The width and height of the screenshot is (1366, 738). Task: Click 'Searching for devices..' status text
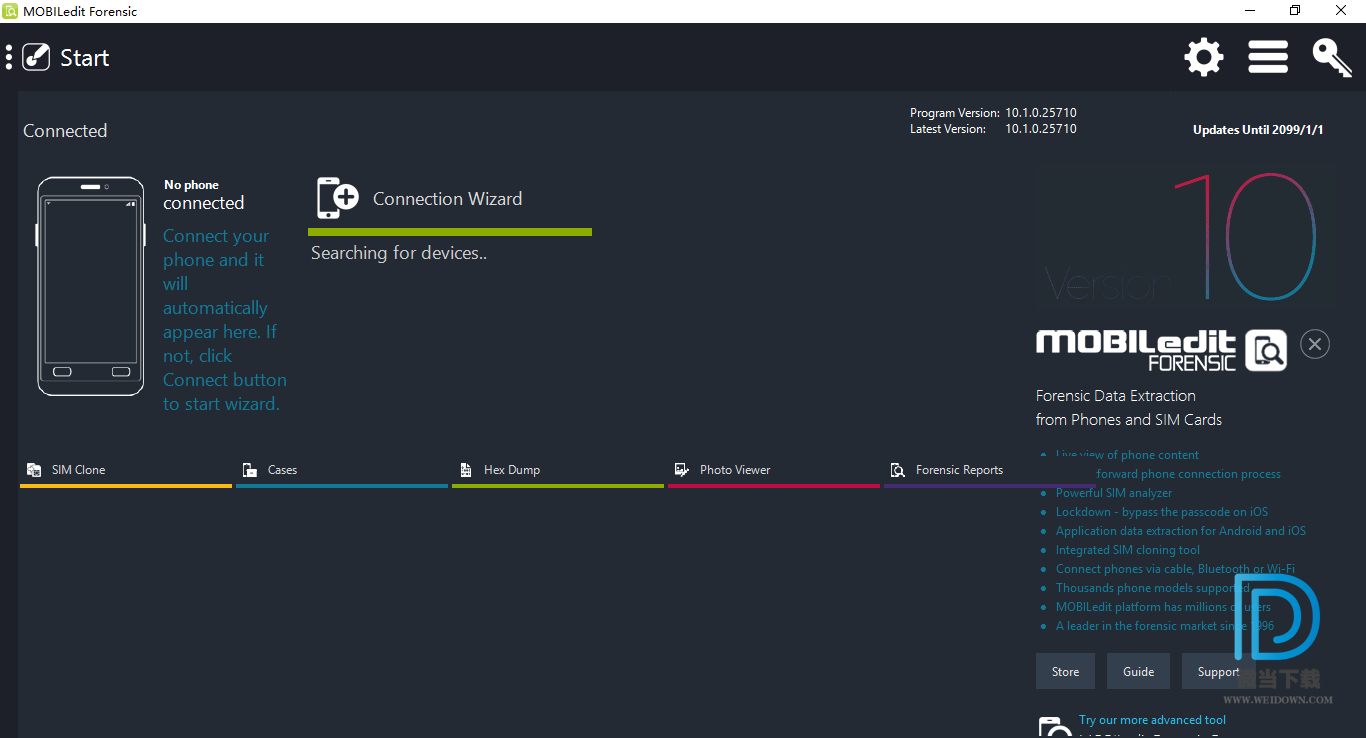coord(399,253)
